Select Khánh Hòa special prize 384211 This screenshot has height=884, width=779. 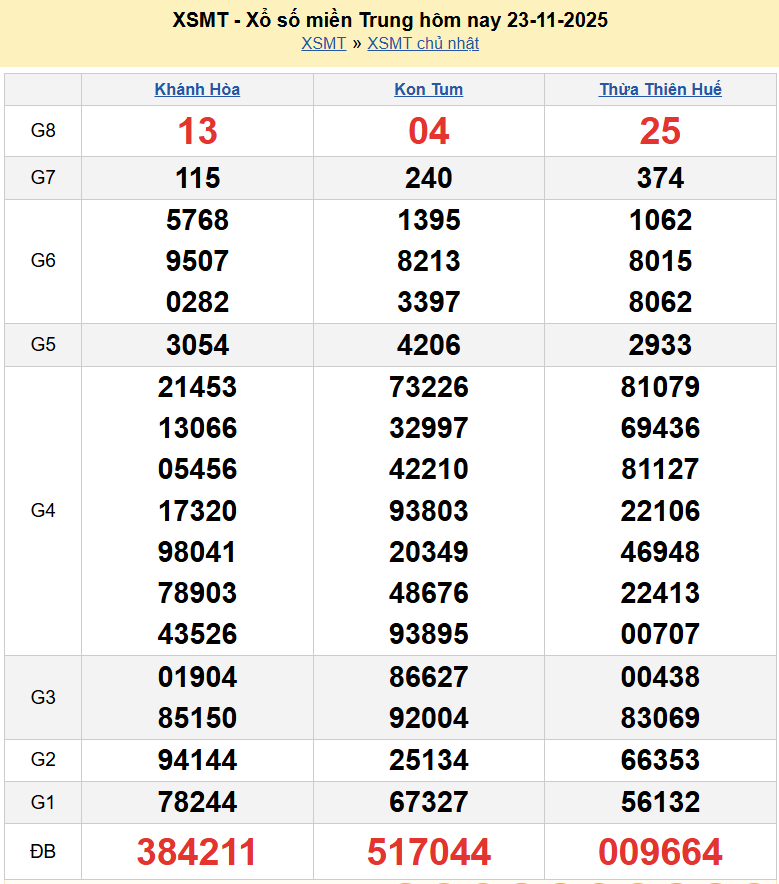pos(197,852)
